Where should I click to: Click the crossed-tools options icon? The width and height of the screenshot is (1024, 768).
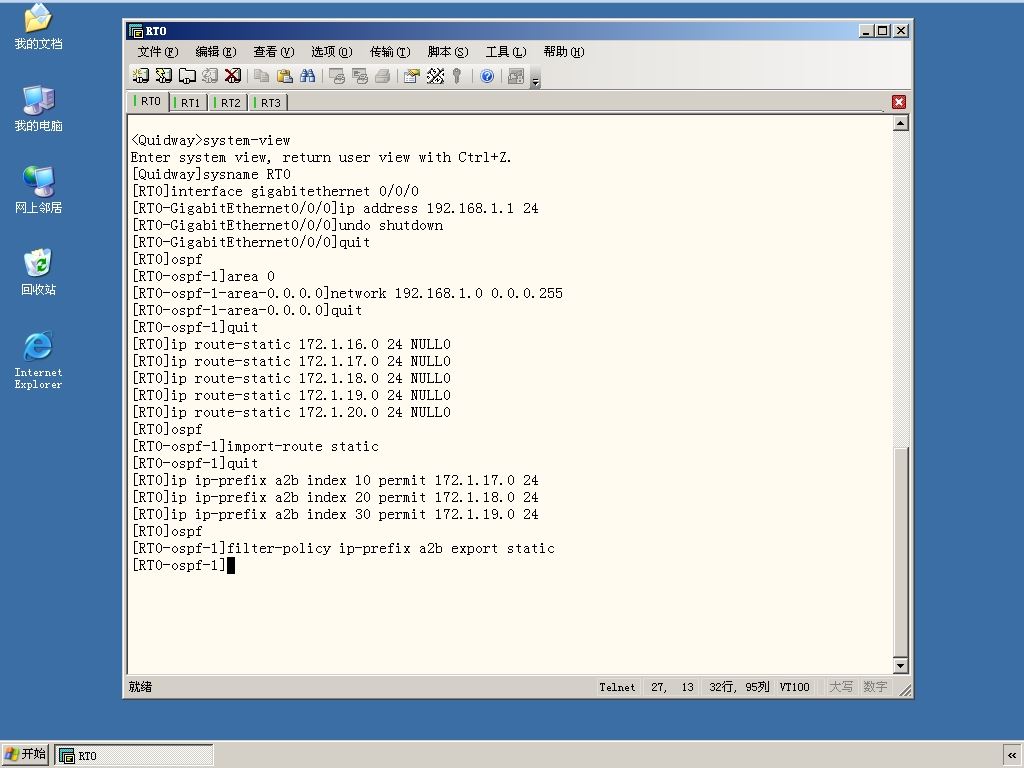pyautogui.click(x=435, y=76)
